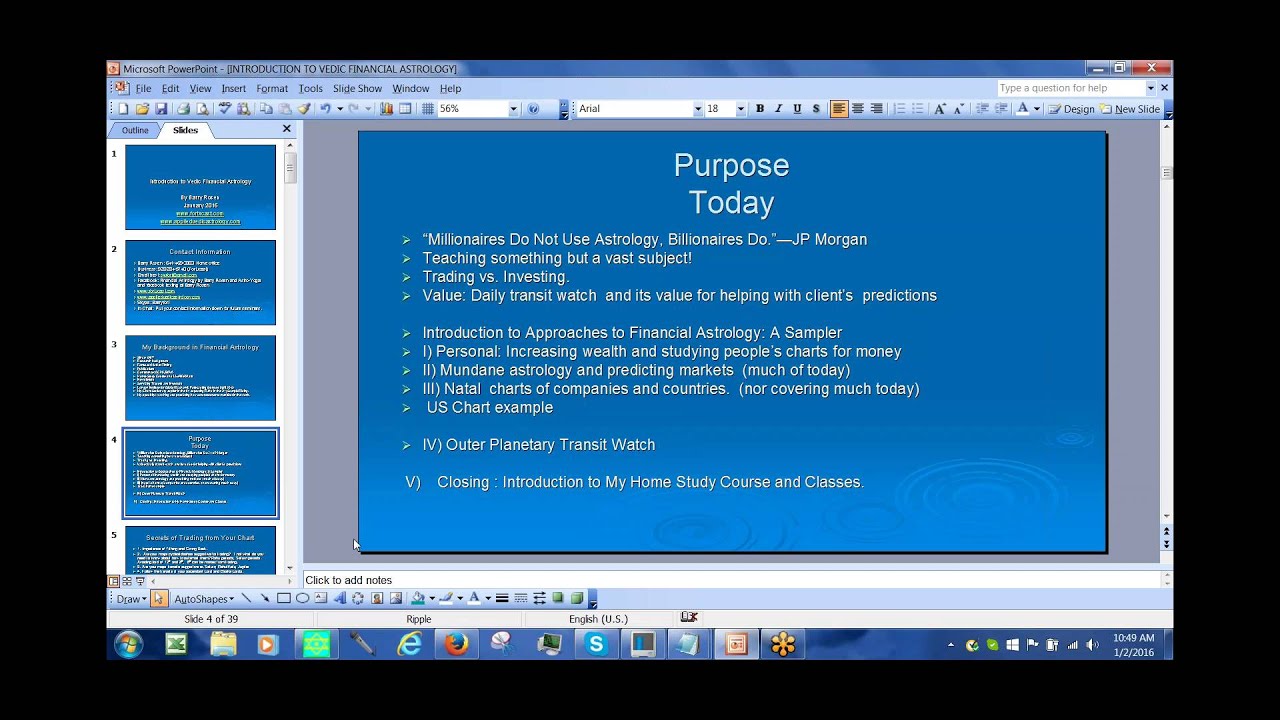Open the File menu
This screenshot has width=1280, height=720.
143,88
